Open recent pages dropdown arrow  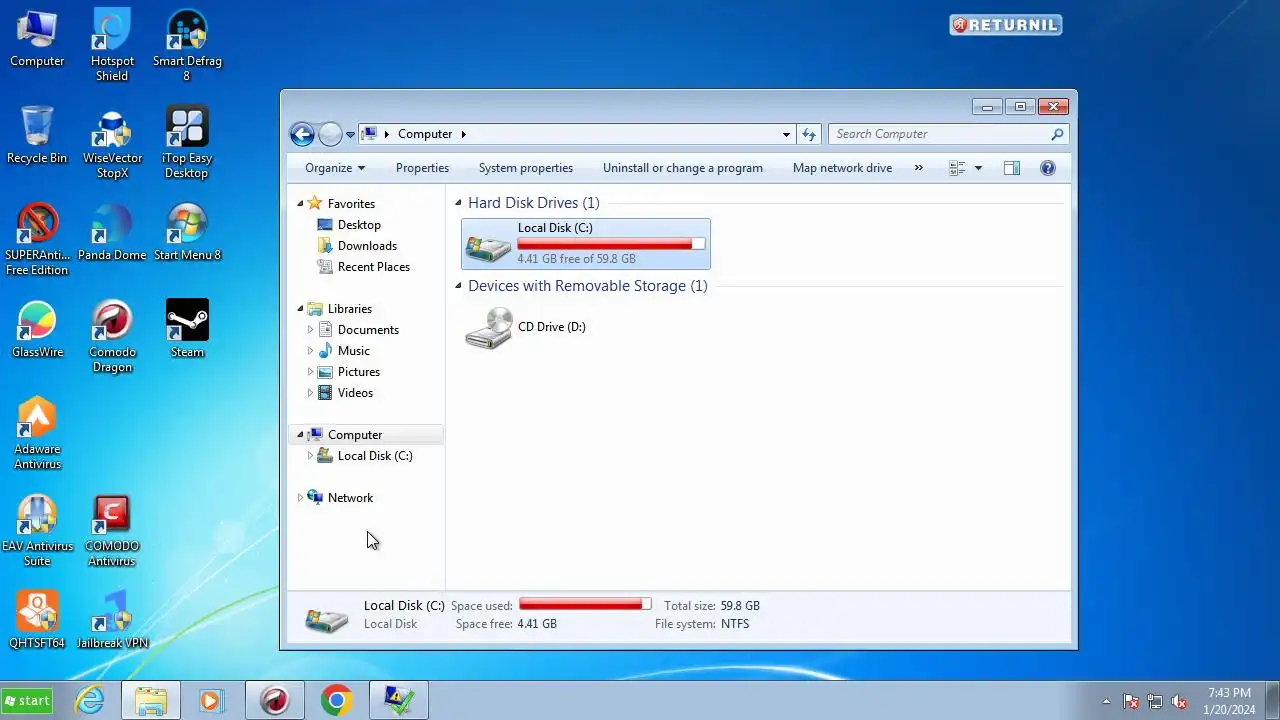(x=351, y=134)
